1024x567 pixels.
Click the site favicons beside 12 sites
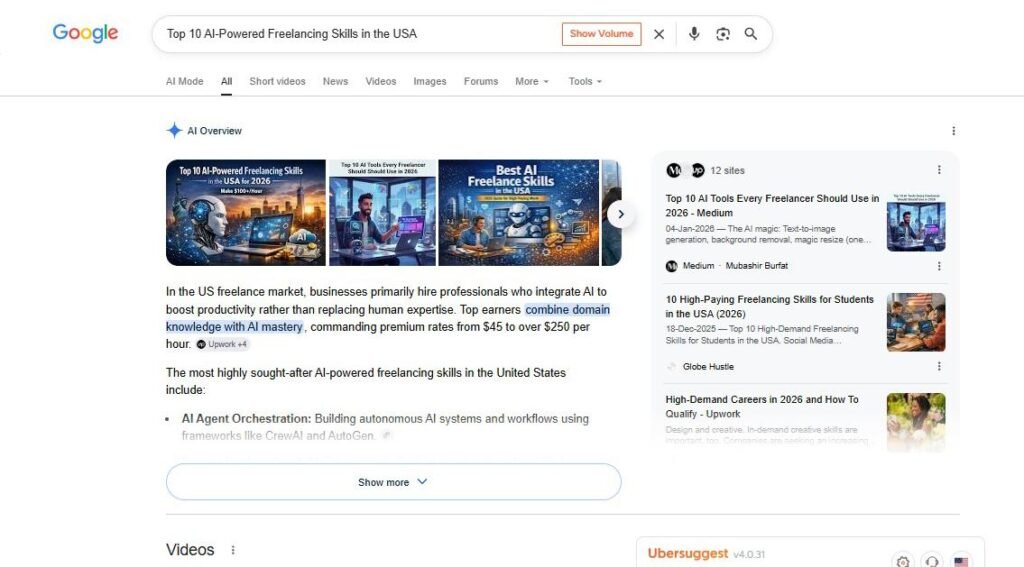[x=685, y=170]
